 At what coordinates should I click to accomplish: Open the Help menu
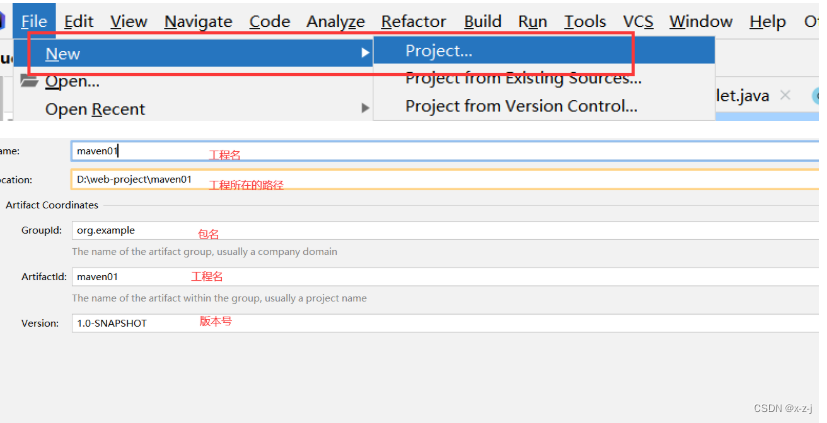767,21
